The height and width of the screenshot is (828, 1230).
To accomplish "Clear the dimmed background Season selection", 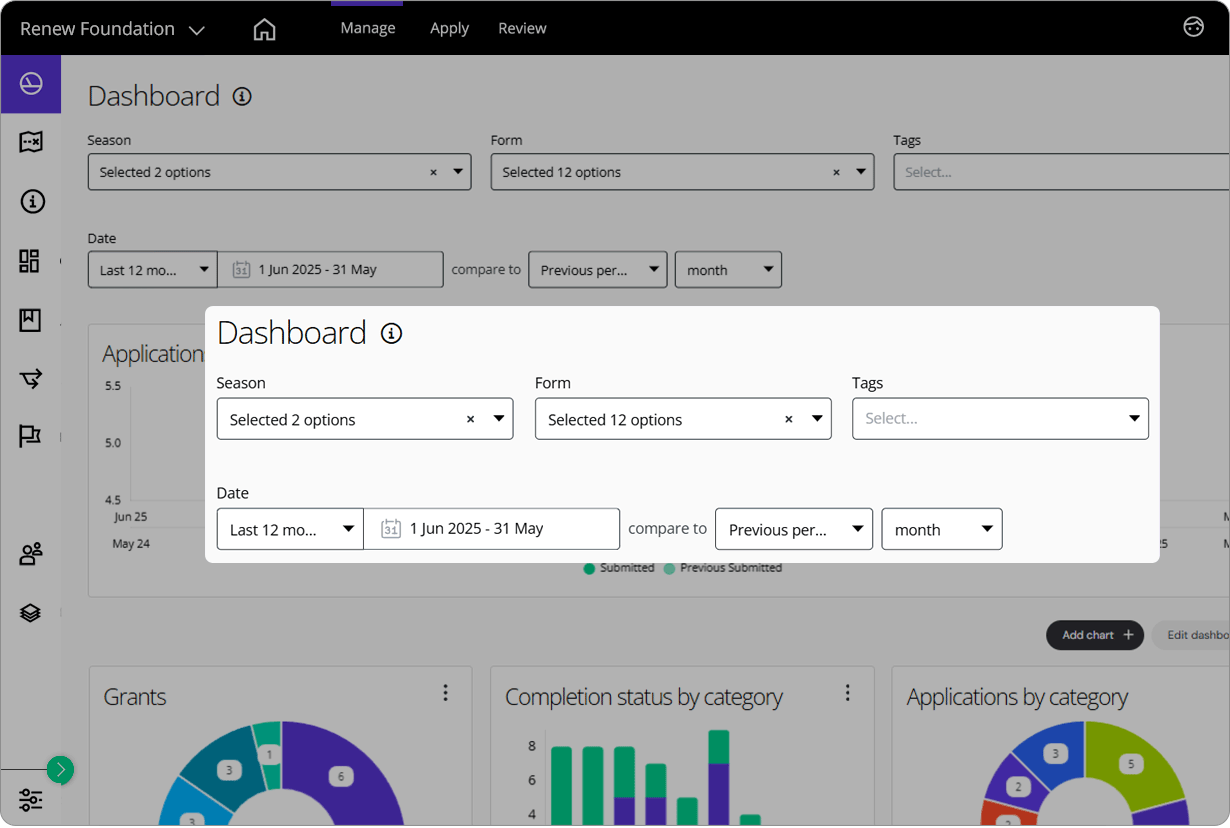I will pos(434,173).
